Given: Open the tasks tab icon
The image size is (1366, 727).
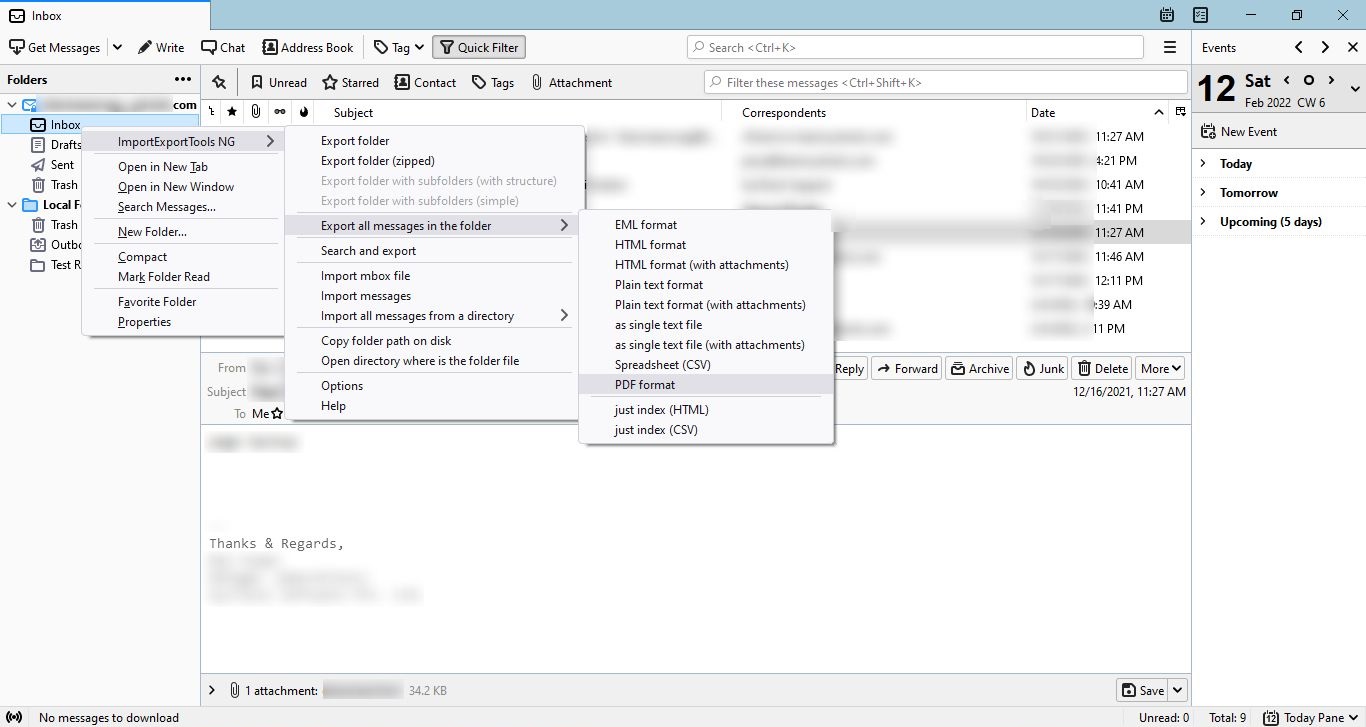Looking at the screenshot, I should click(1201, 15).
